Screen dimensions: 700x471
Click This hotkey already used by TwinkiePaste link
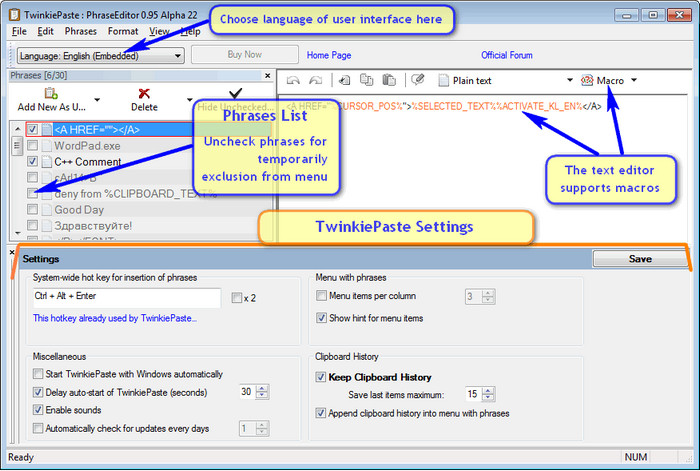tap(115, 318)
